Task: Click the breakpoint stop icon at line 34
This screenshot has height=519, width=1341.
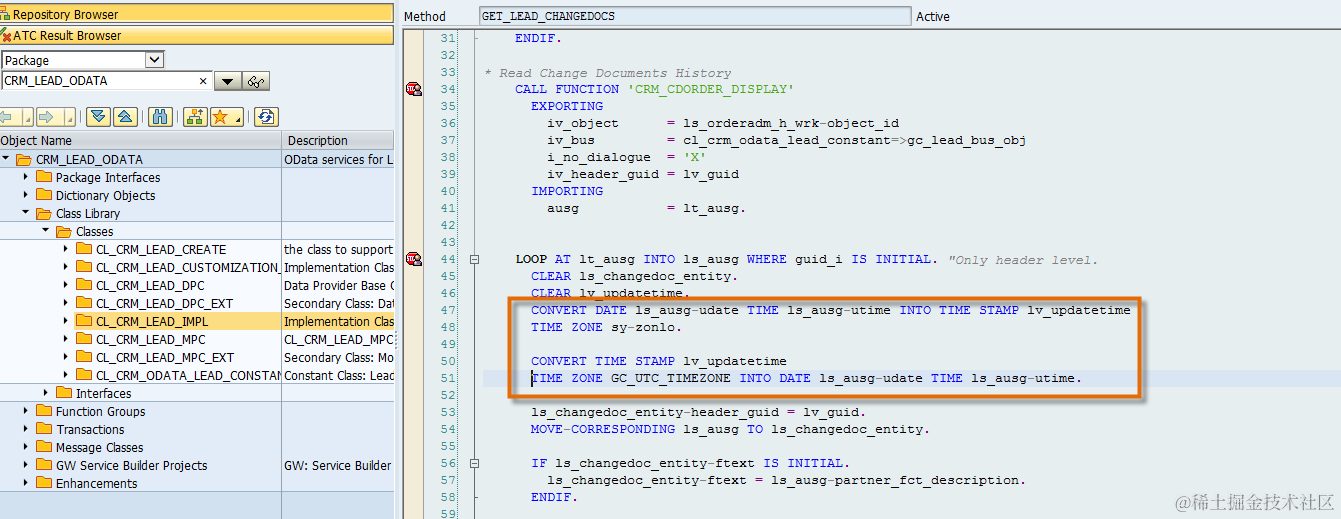Action: coord(413,89)
